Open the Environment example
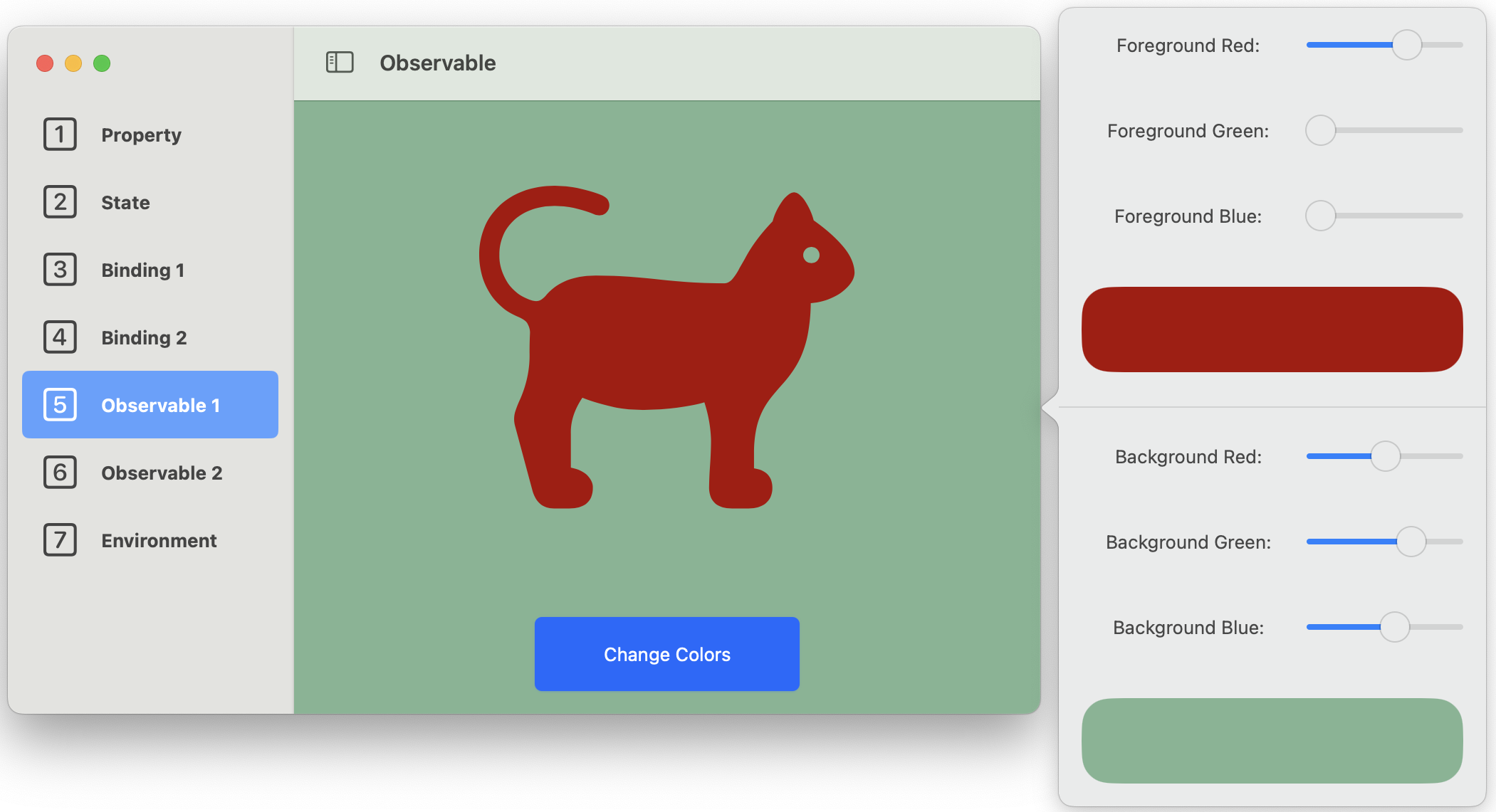The height and width of the screenshot is (812, 1496). (x=159, y=539)
